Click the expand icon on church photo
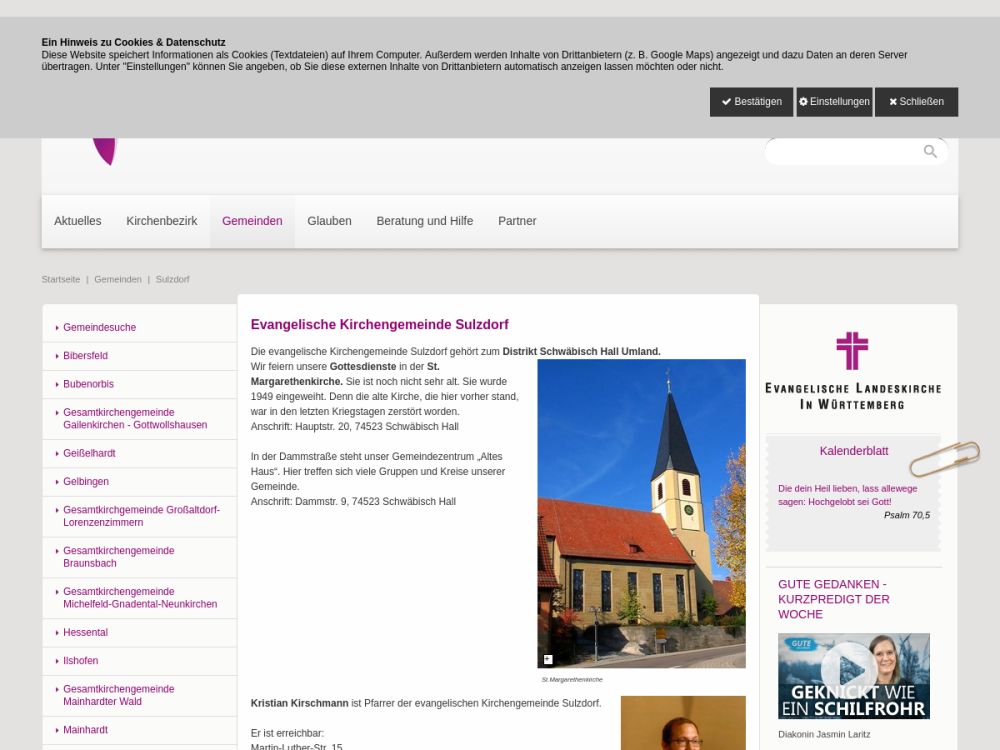The image size is (1000, 750). tap(548, 659)
